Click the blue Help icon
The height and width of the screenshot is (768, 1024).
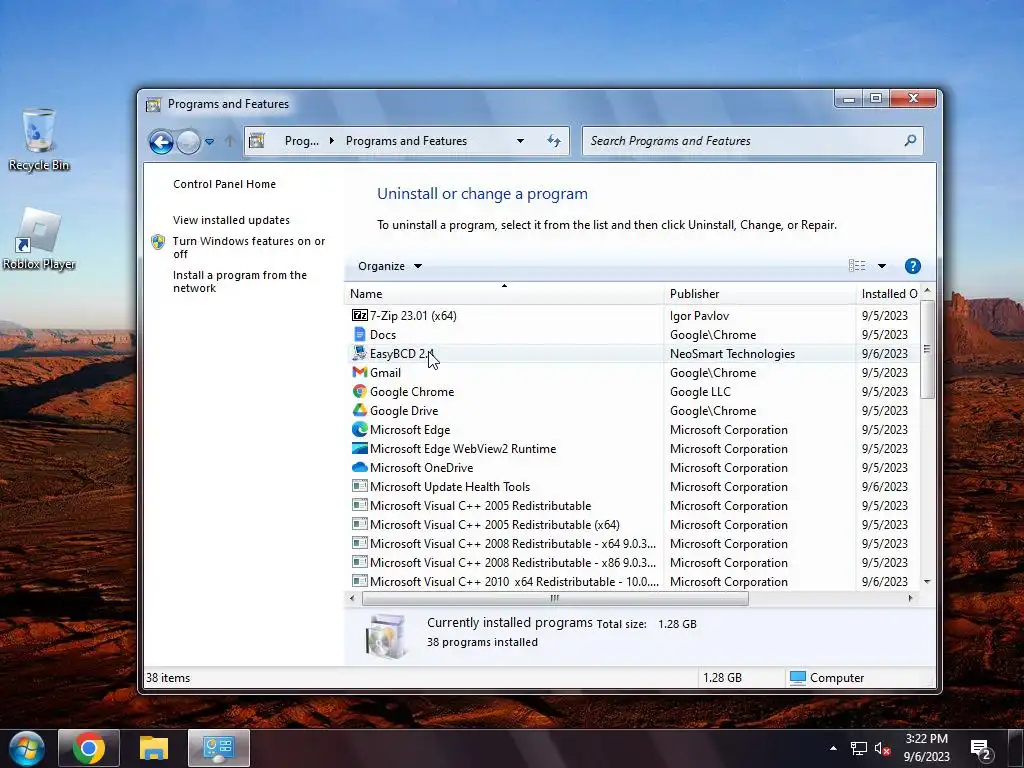coord(912,266)
